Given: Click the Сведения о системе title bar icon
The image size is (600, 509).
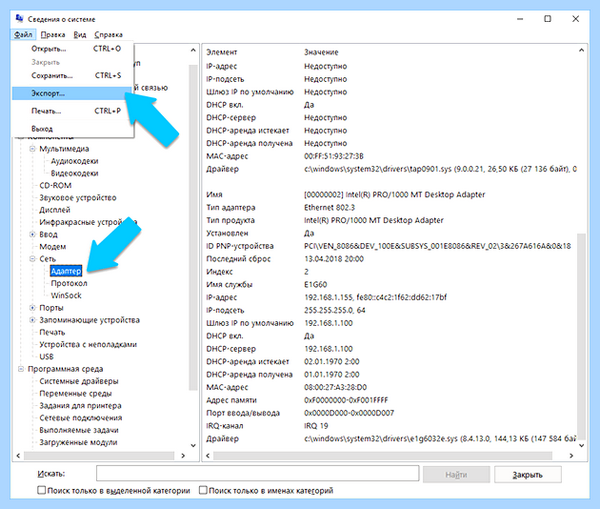Looking at the screenshot, I should click(19, 18).
